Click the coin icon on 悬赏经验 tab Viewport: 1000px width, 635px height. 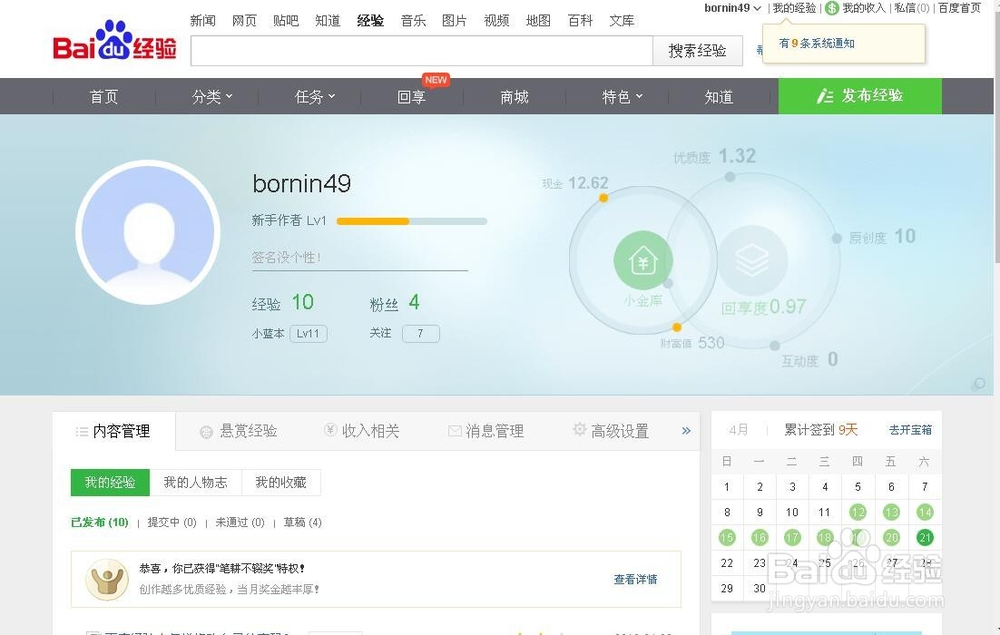click(204, 430)
